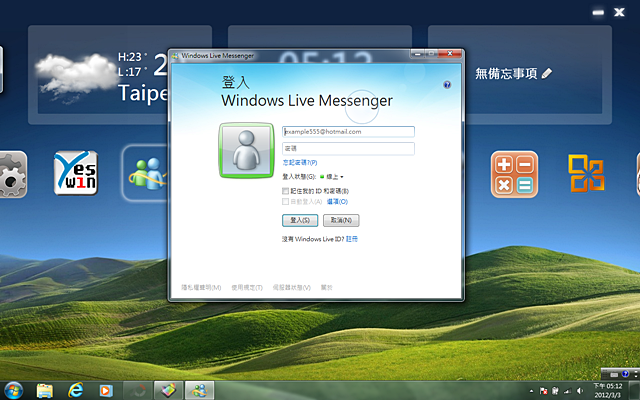Open the network signal tray icon

(567, 391)
